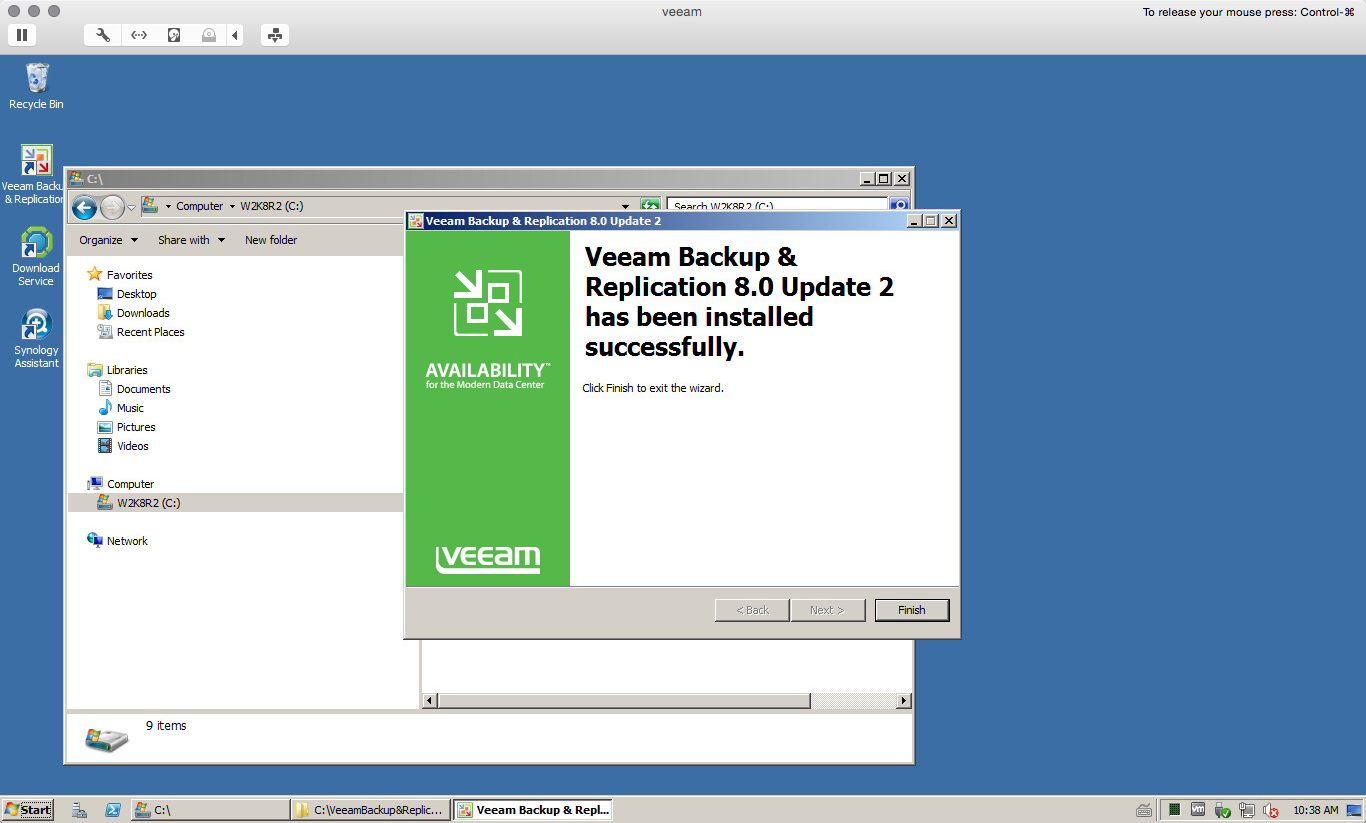Click Finish to exit the Veeam wizard
Viewport: 1366px width, 823px height.
tap(911, 610)
